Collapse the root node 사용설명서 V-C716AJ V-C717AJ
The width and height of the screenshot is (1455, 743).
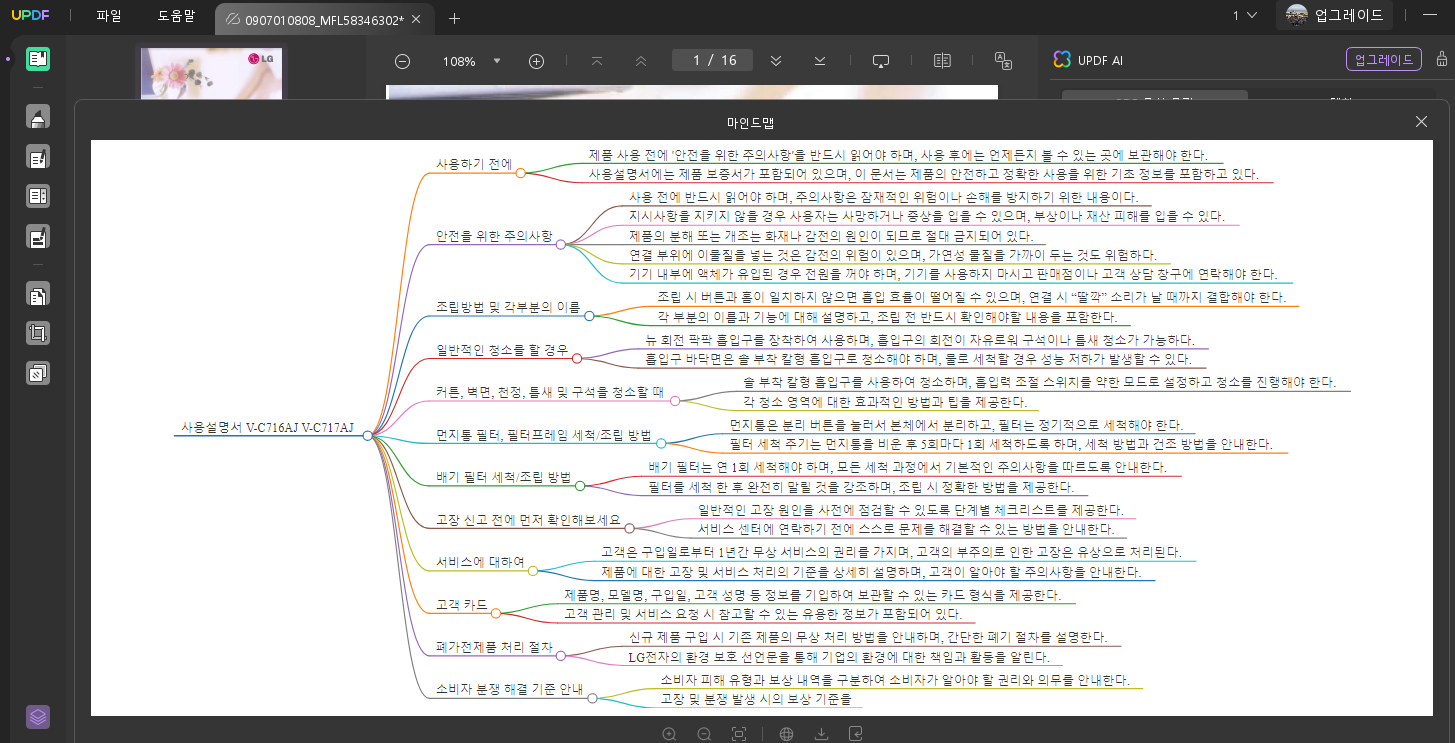point(368,436)
